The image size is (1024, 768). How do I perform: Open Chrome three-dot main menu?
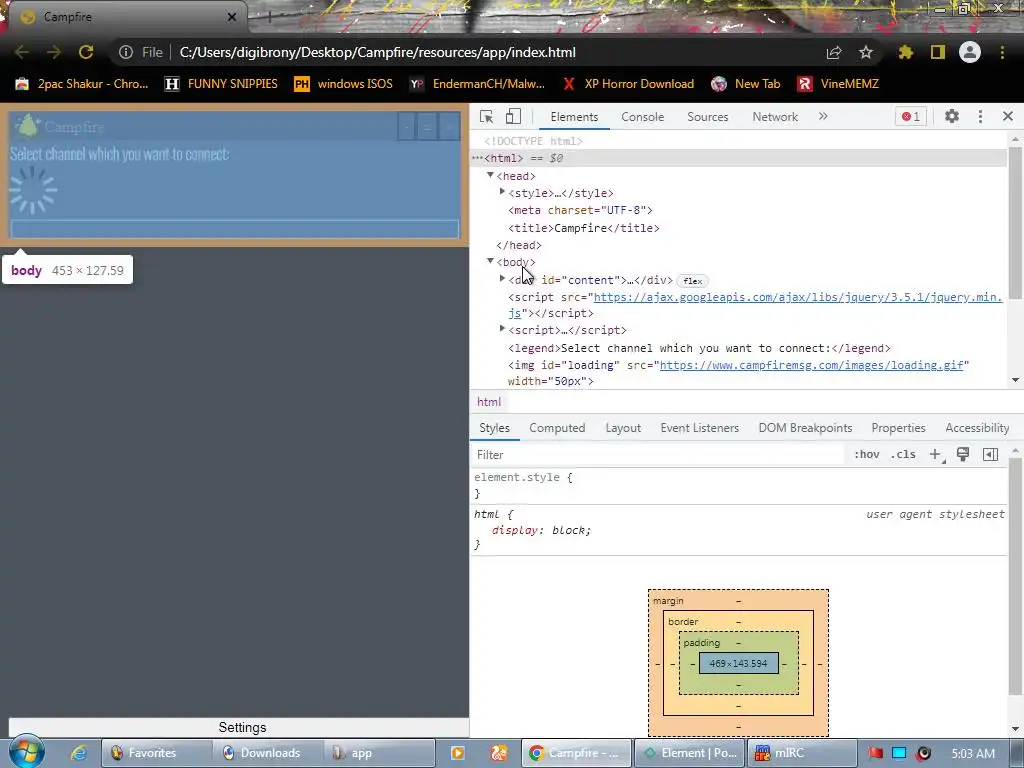[x=1002, y=52]
